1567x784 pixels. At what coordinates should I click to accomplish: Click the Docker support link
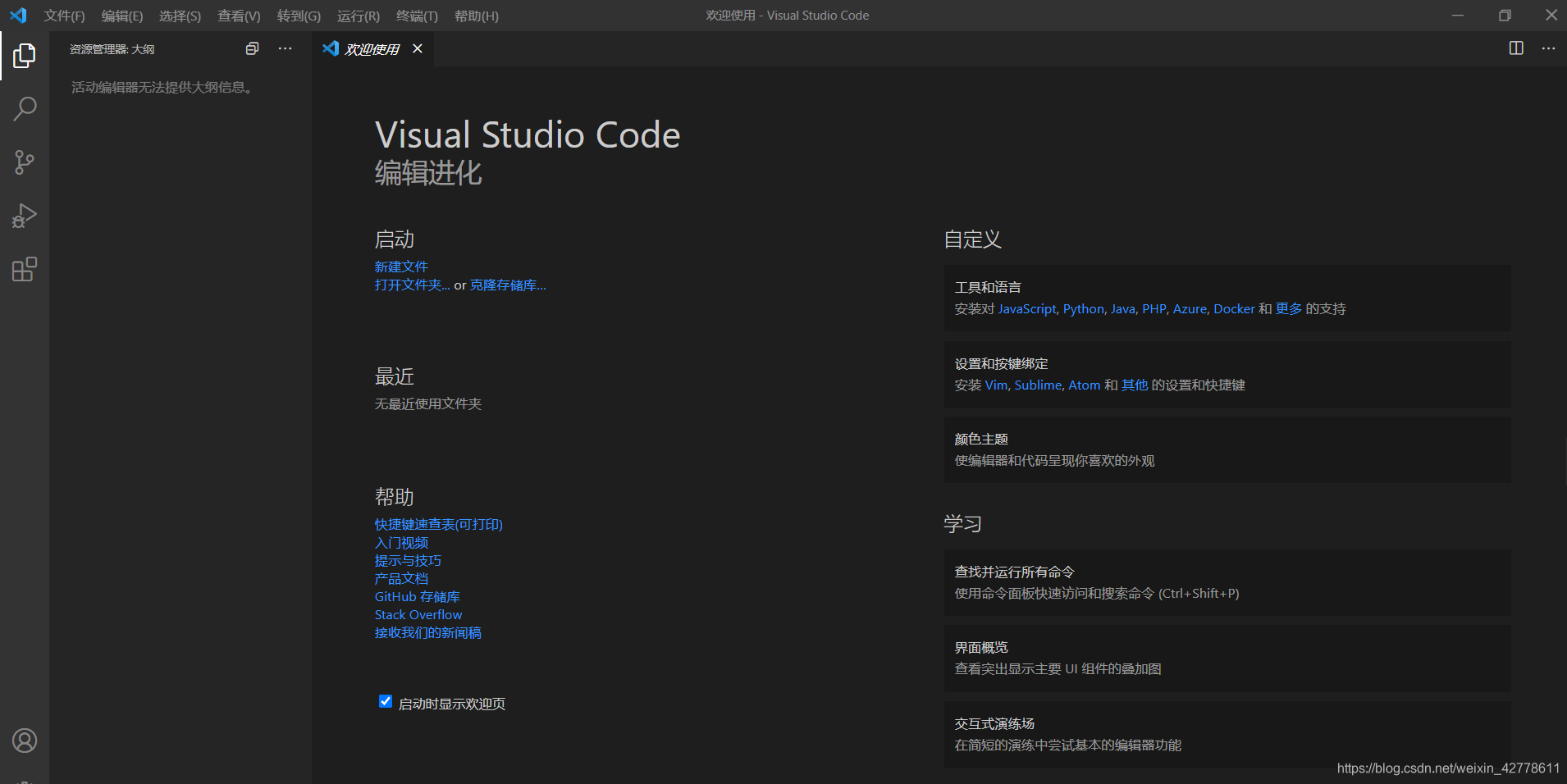[1234, 308]
